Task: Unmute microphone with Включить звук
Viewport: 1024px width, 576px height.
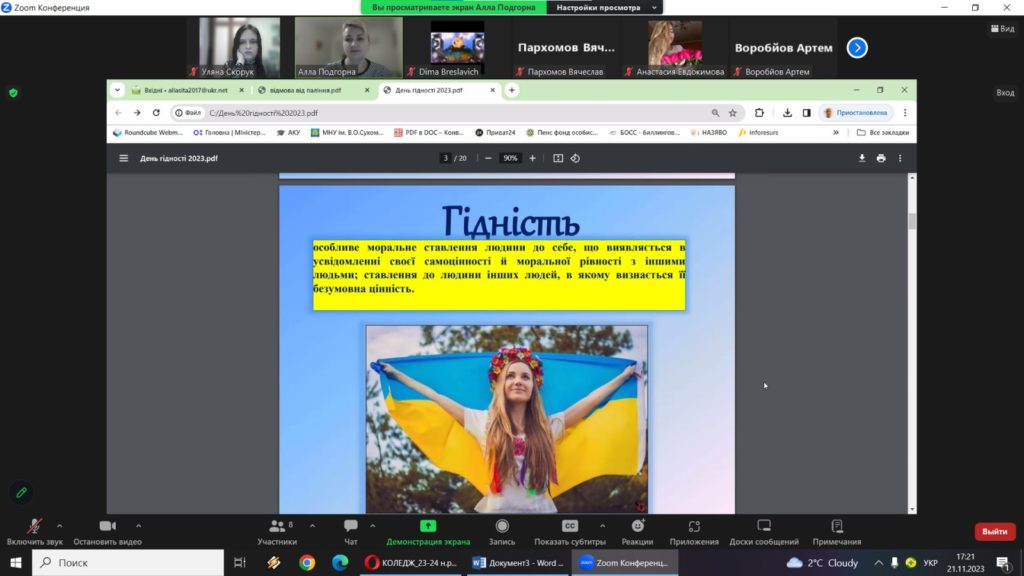Action: coord(35,532)
